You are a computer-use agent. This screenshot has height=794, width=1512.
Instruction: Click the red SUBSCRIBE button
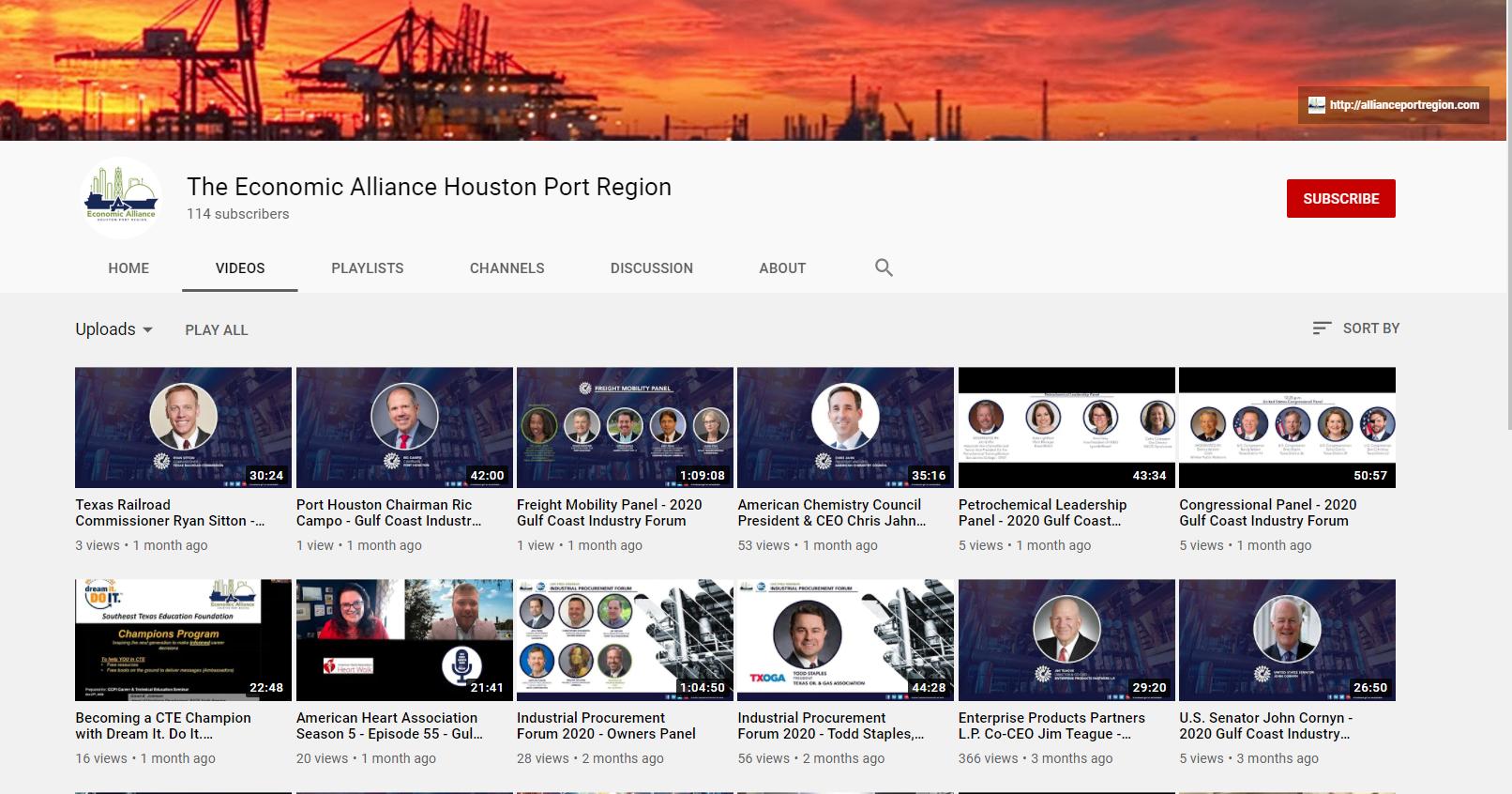(1341, 198)
